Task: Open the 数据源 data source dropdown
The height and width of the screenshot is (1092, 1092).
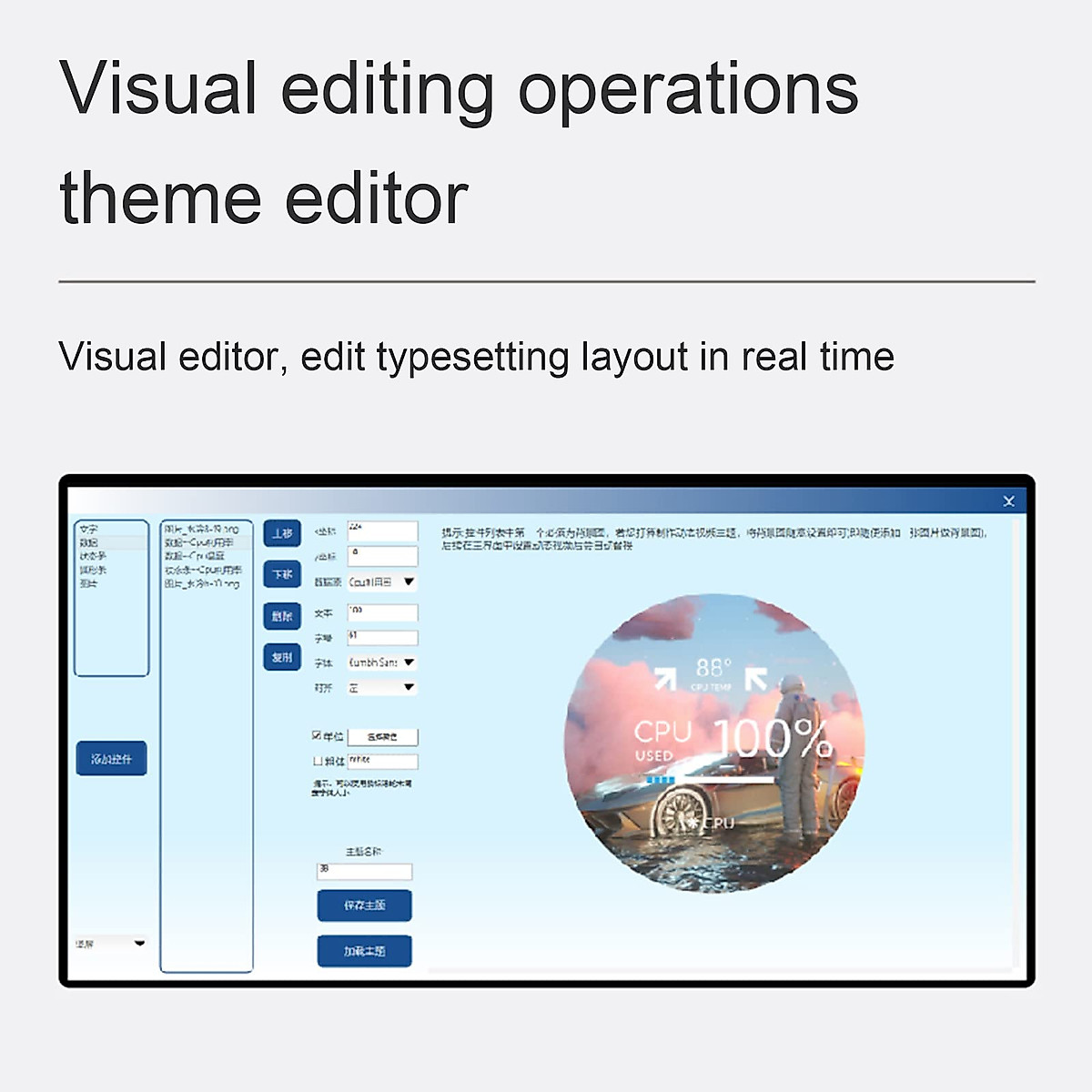Action: 409,582
